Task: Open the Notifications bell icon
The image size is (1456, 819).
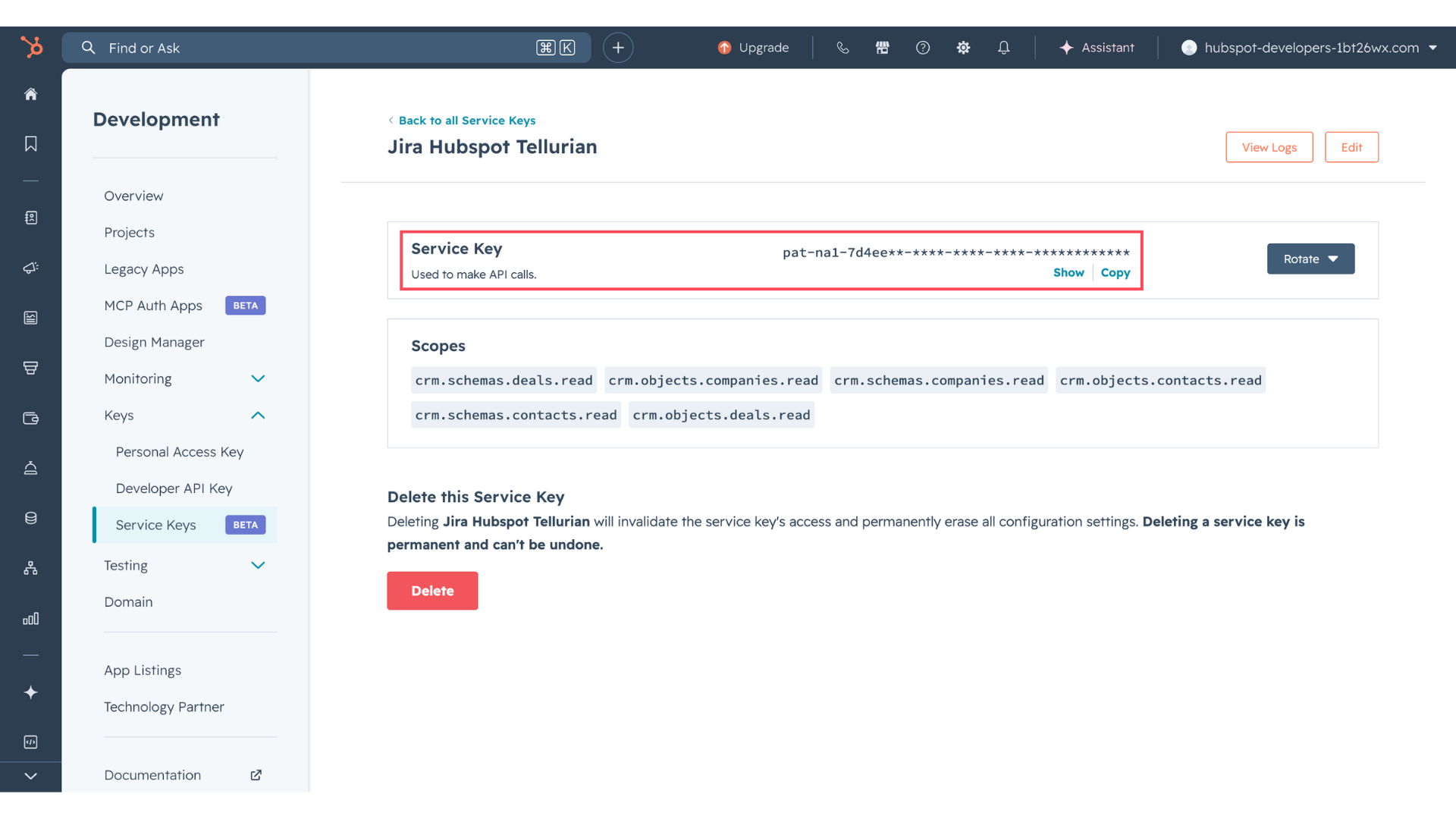Action: tap(1003, 48)
